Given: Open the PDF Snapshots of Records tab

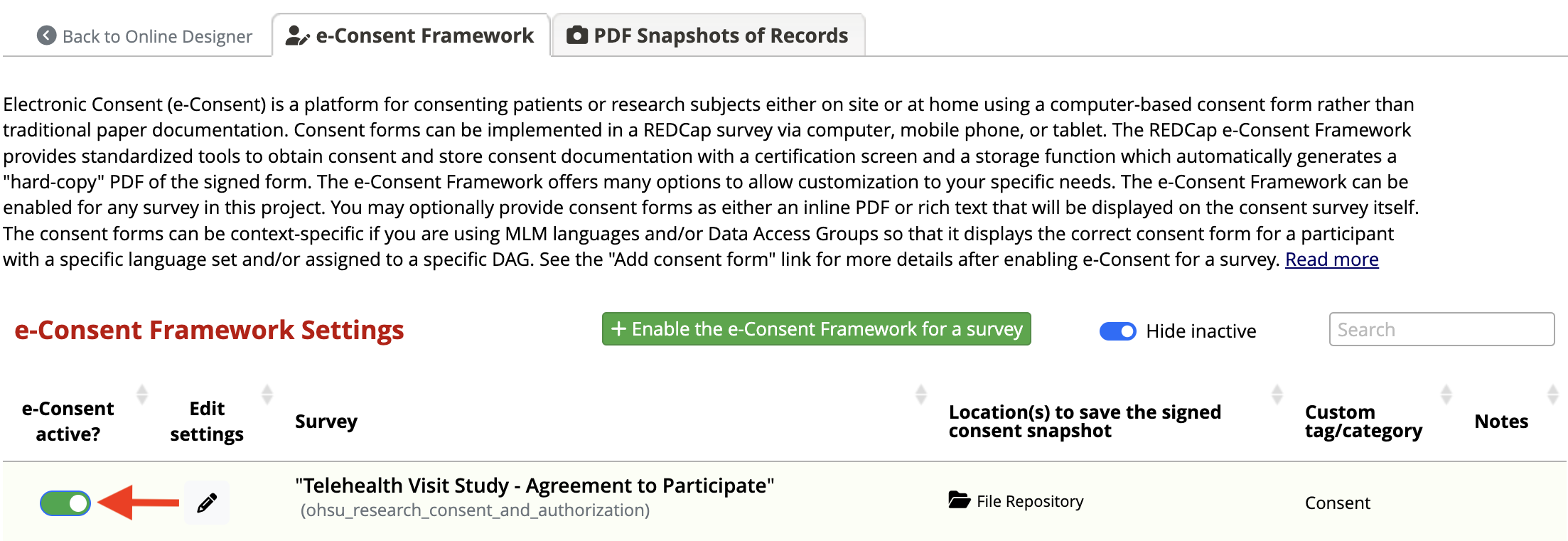Looking at the screenshot, I should (x=709, y=35).
